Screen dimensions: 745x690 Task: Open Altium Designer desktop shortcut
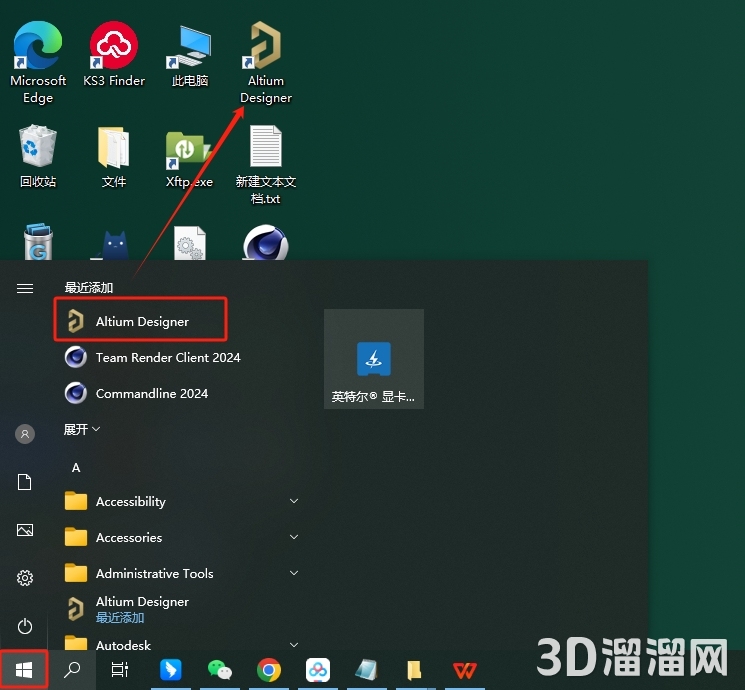coord(266,62)
